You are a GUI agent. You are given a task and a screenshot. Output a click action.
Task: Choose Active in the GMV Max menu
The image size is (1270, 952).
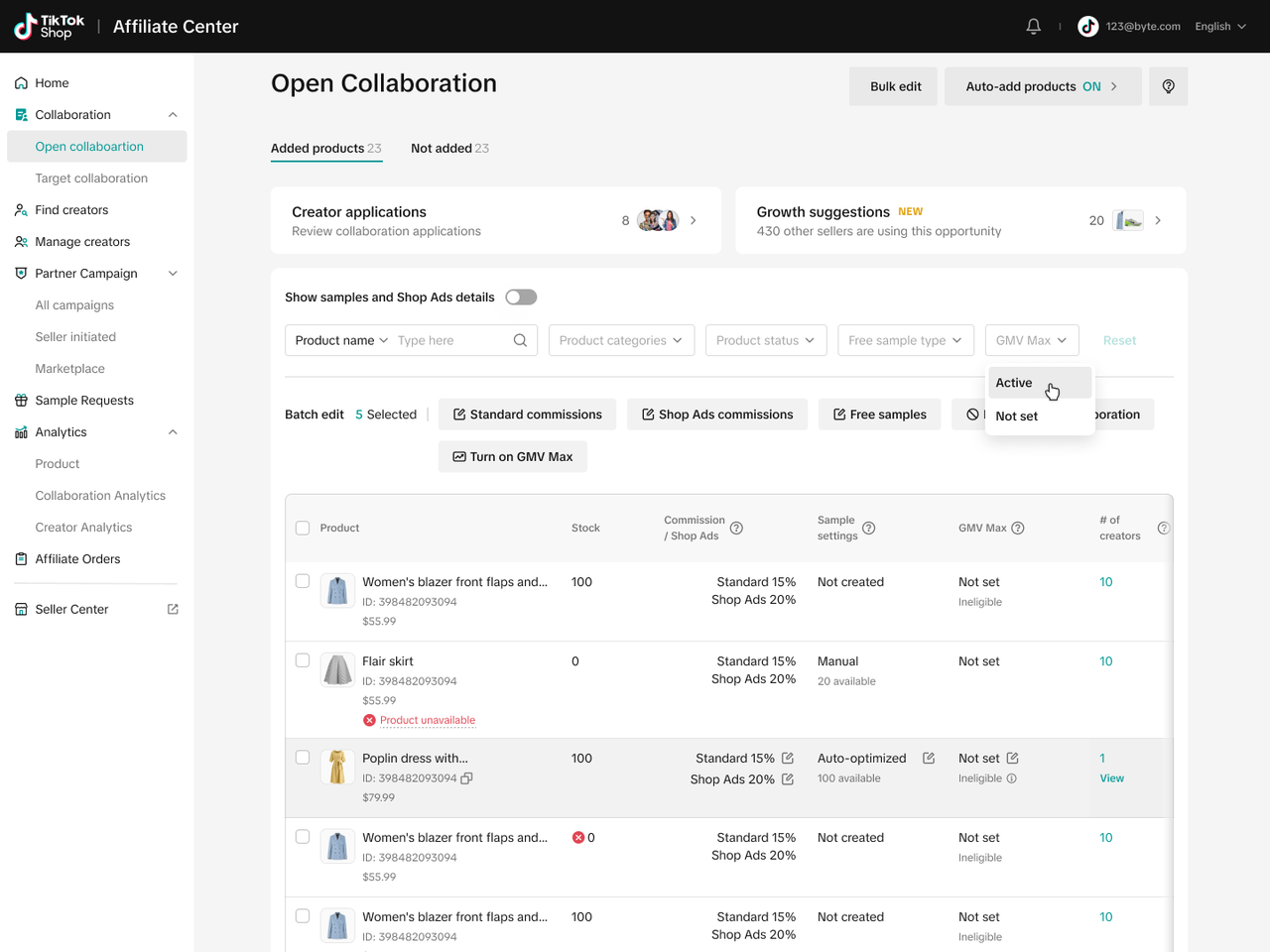tap(1015, 383)
